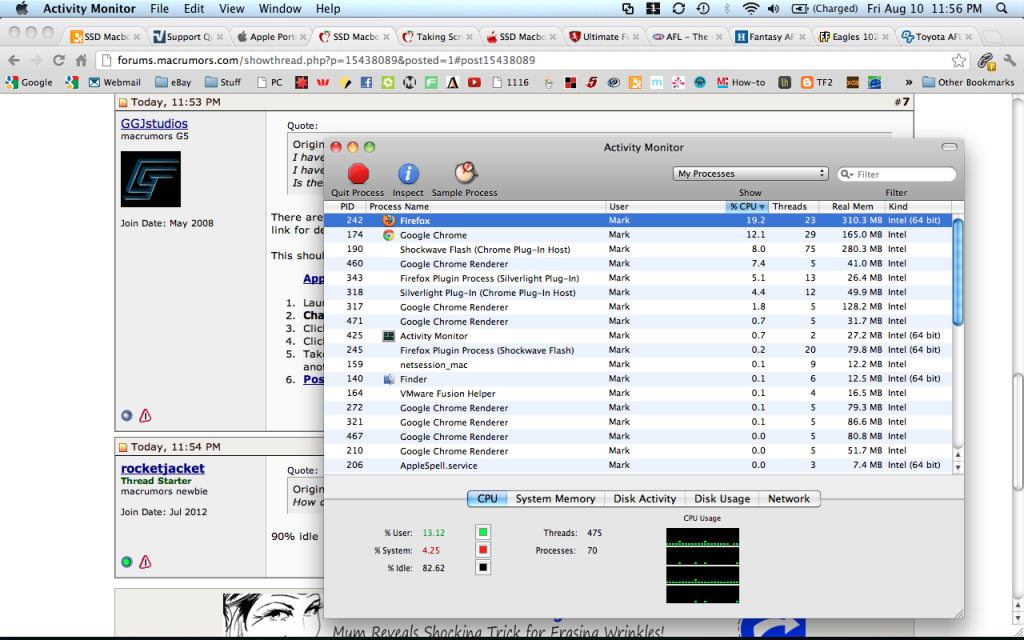The width and height of the screenshot is (1024, 640).
Task: Open the eBay bookmarks folder
Action: pos(173,82)
